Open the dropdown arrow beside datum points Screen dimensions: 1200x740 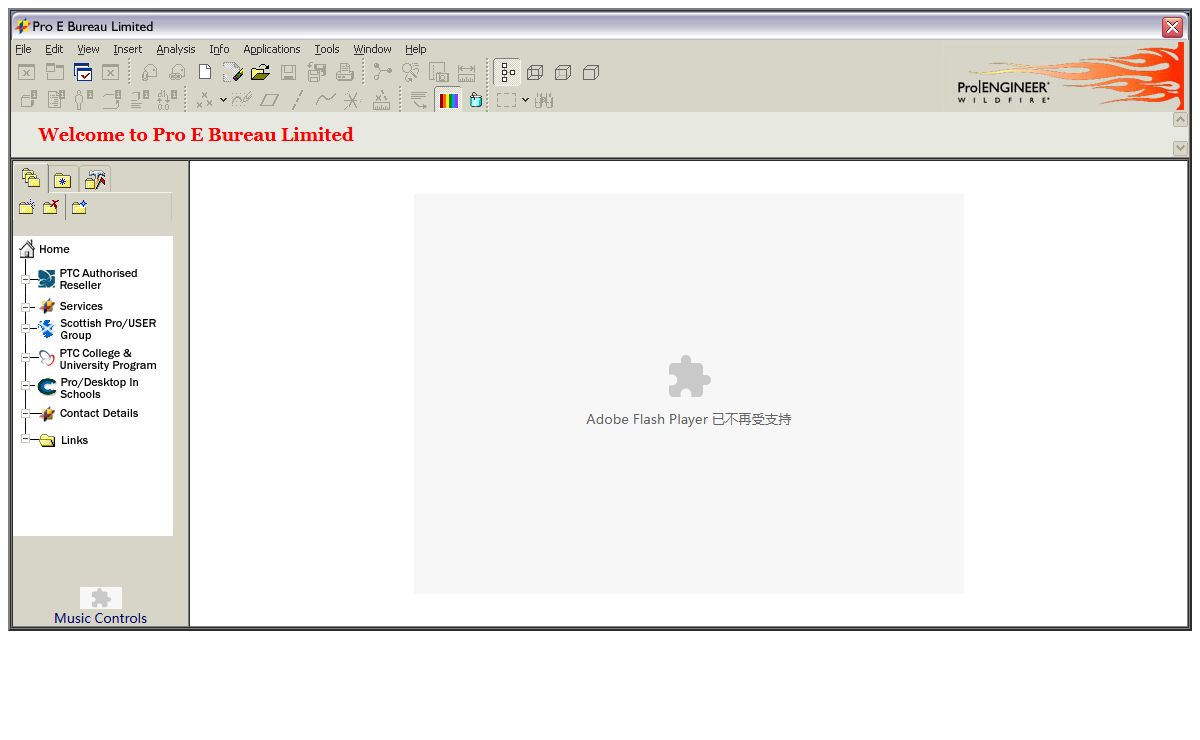point(222,100)
